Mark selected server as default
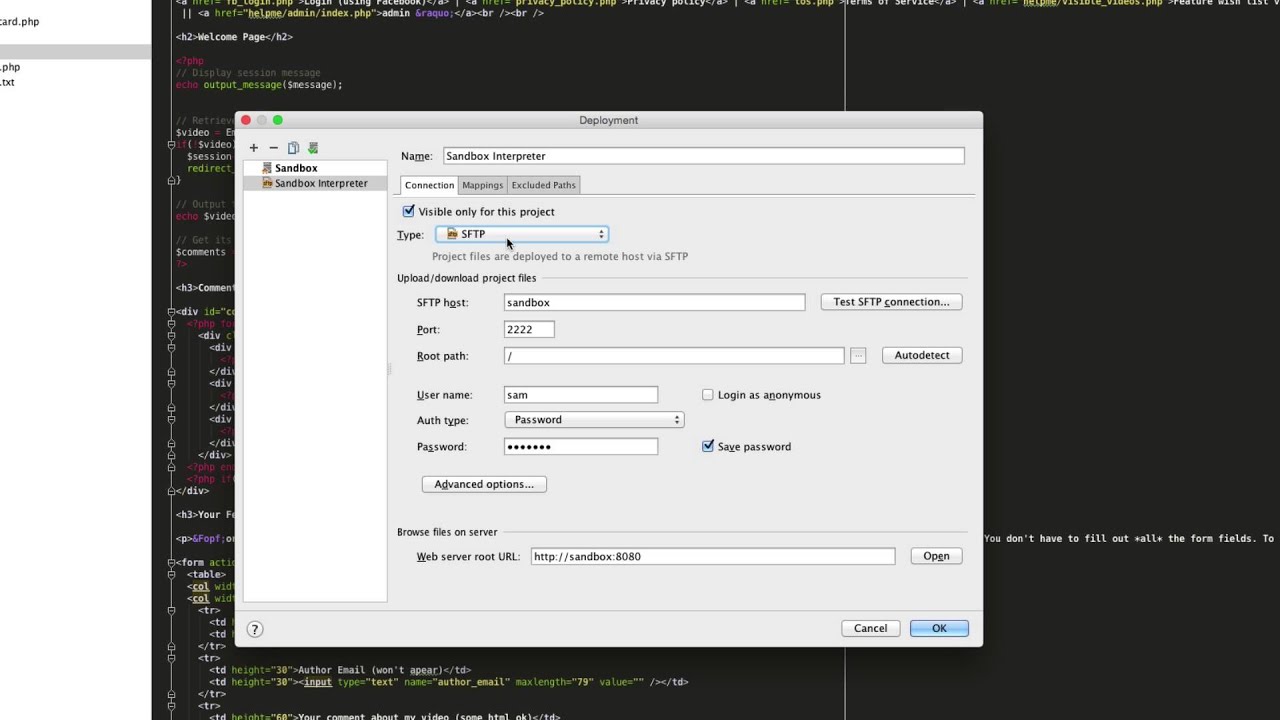 (313, 148)
